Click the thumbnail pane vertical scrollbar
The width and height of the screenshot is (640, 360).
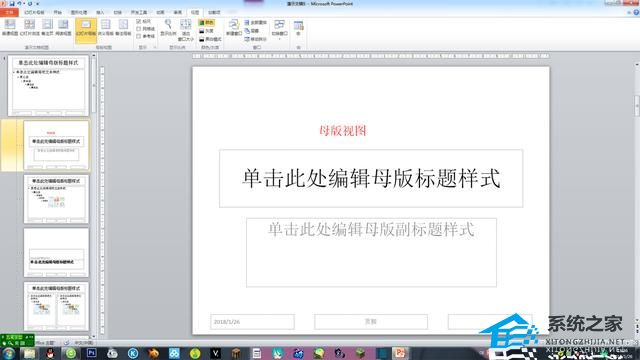point(94,196)
